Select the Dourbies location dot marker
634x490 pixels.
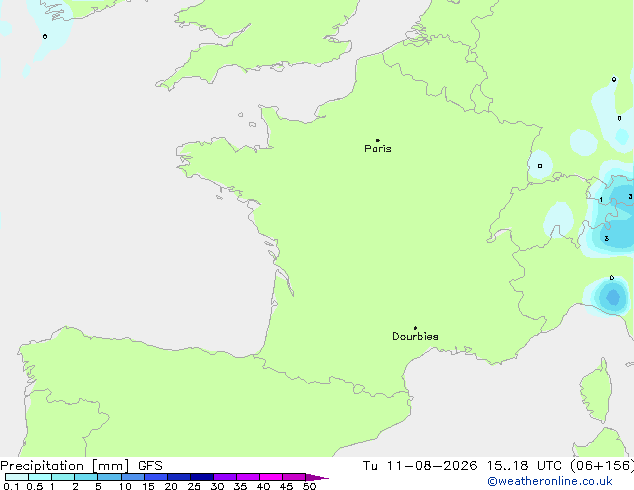415,328
